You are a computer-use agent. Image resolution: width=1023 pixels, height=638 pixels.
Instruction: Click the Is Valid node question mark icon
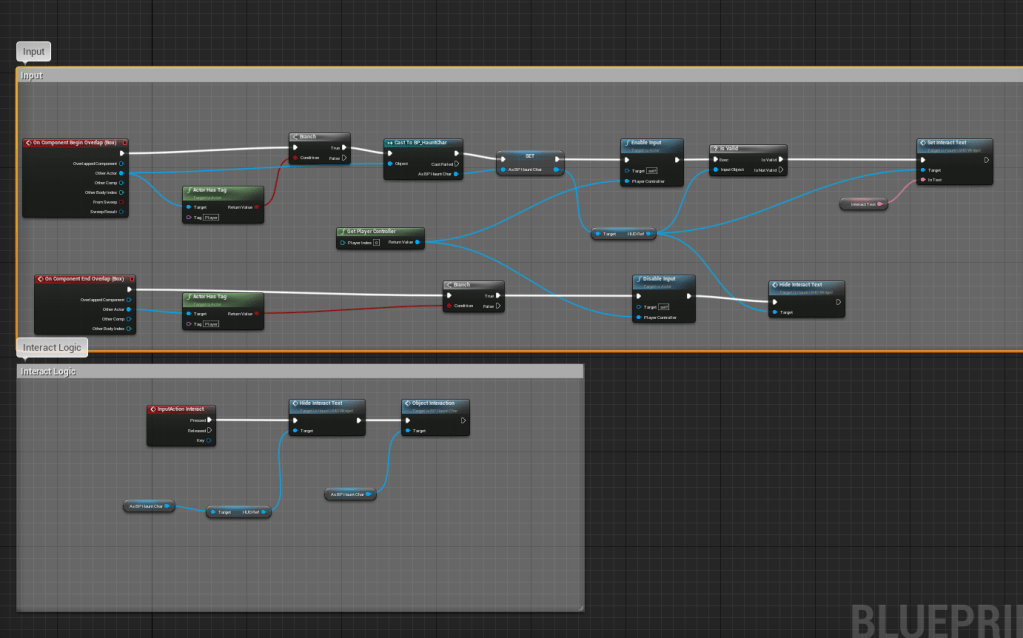pos(714,148)
